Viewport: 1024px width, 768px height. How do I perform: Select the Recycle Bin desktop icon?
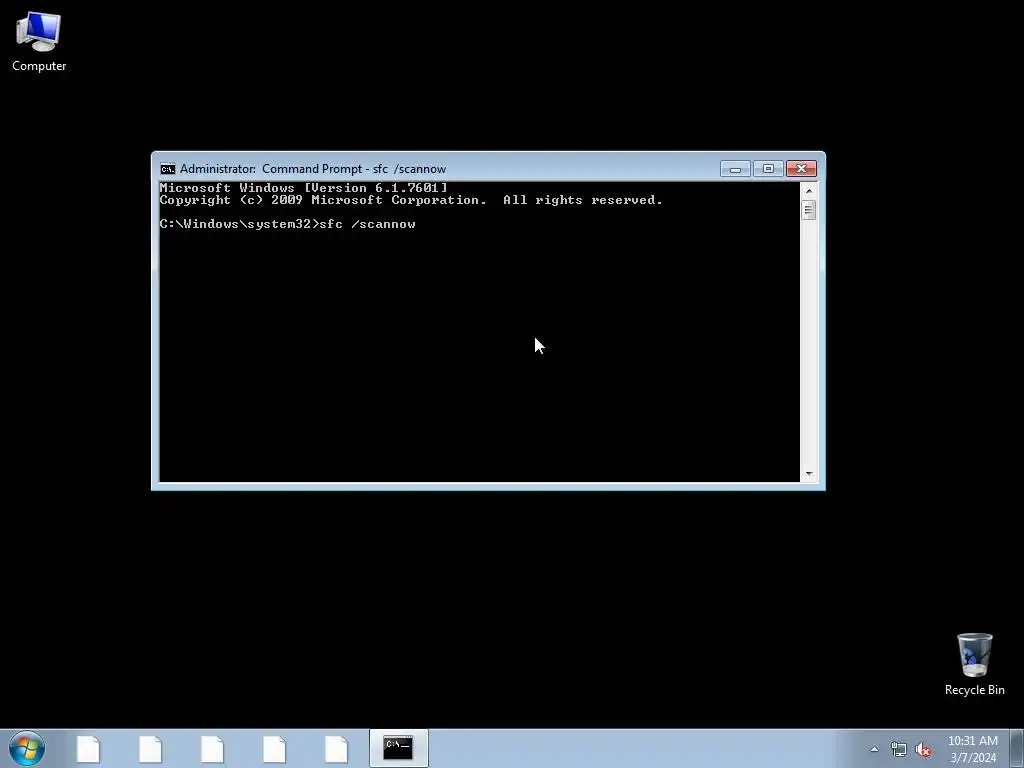(x=974, y=664)
